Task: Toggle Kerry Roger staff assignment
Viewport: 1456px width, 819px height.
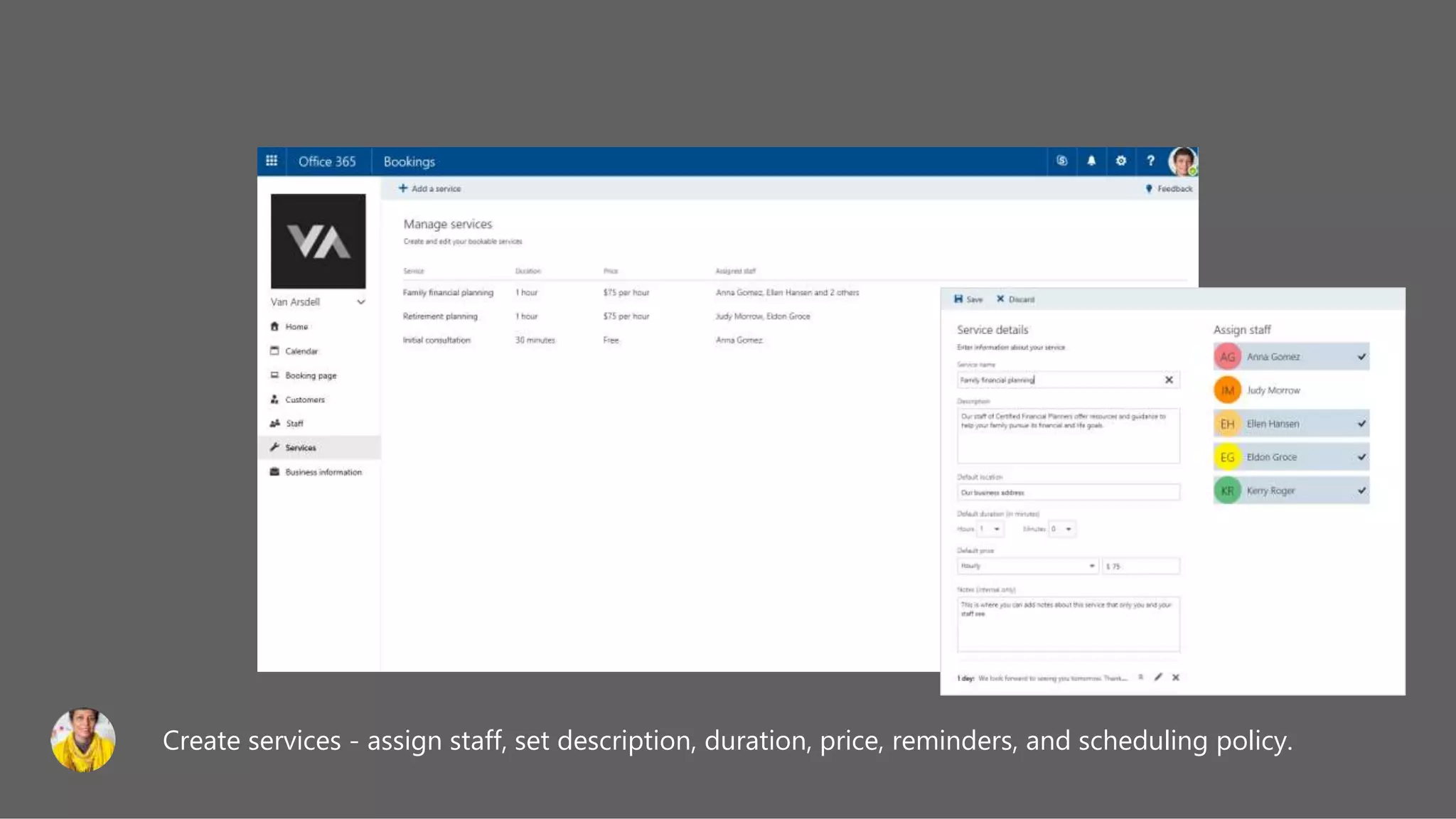Action: click(x=1291, y=491)
